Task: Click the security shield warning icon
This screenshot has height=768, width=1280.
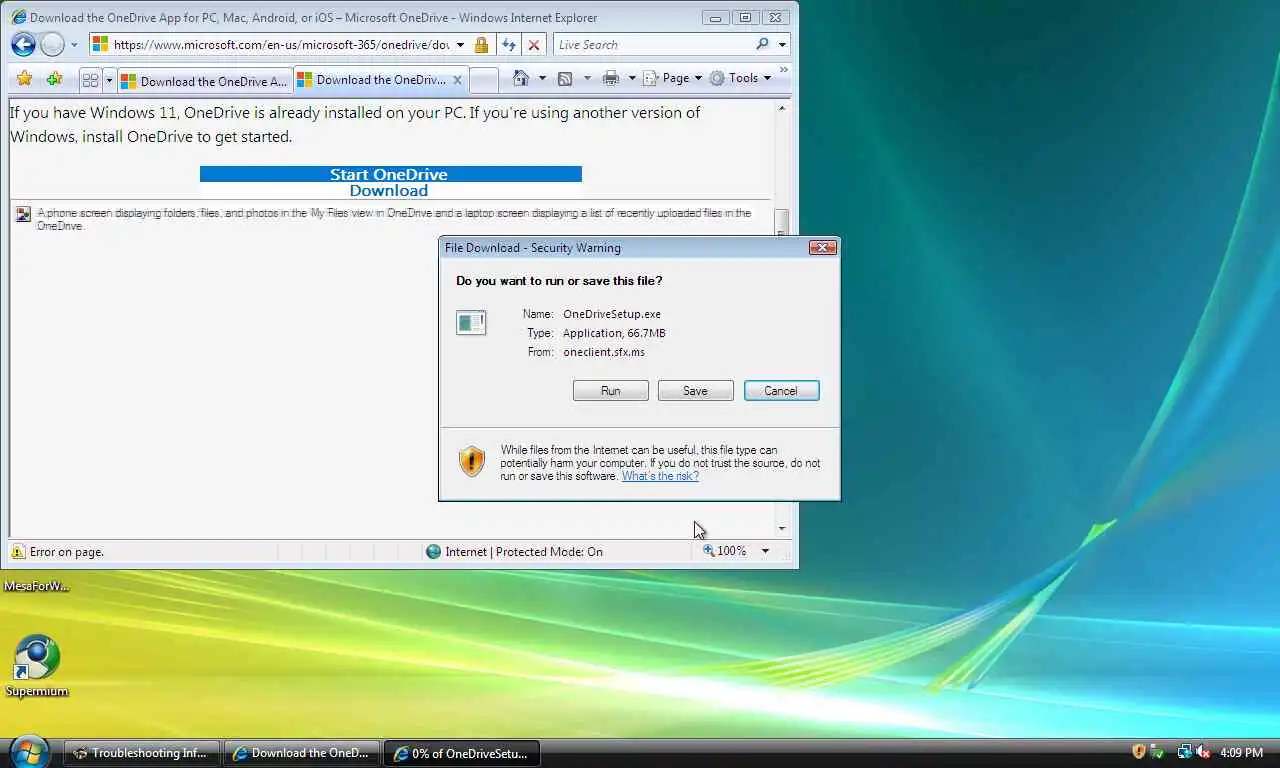Action: [x=472, y=461]
